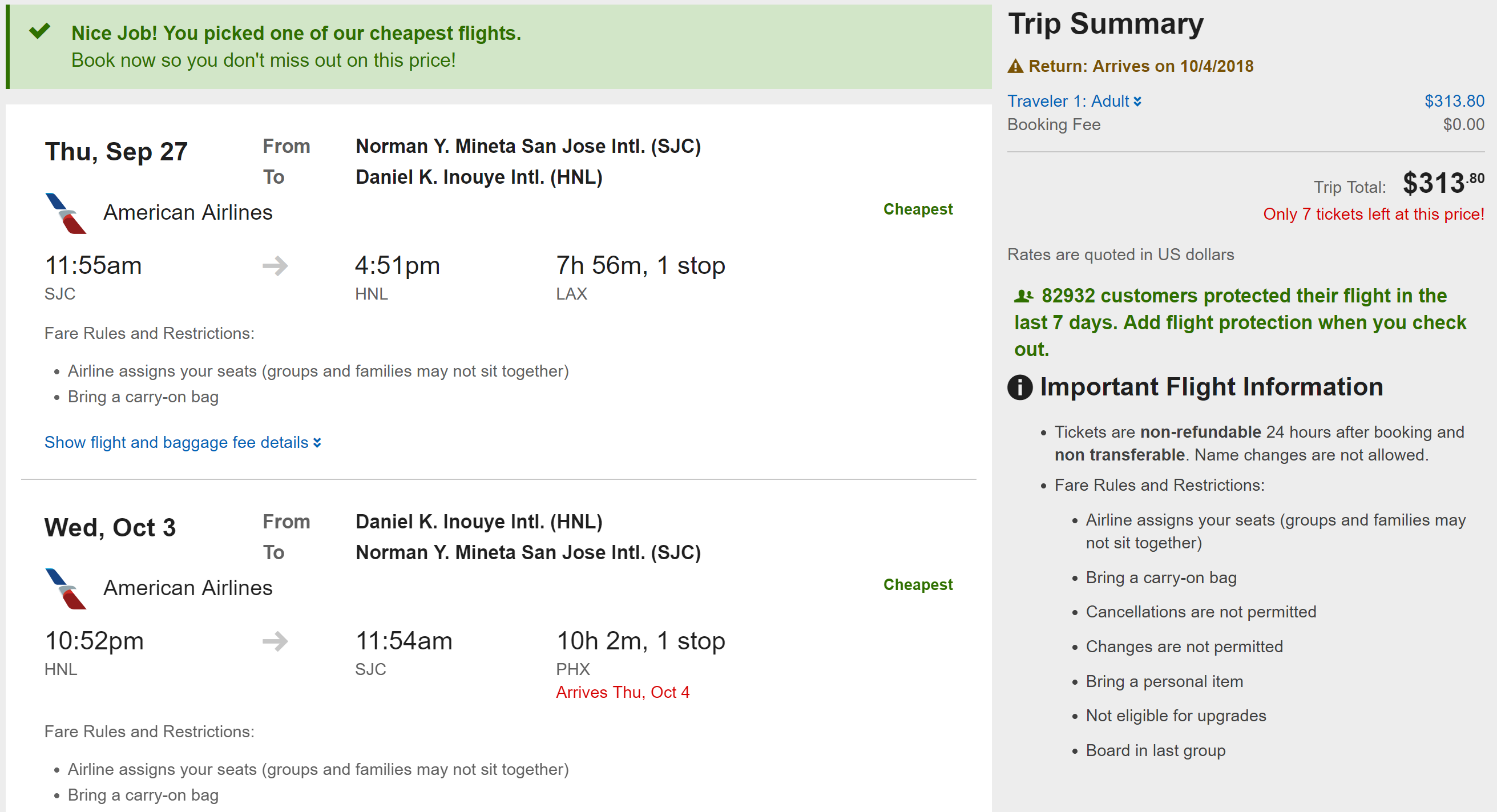The height and width of the screenshot is (812, 1497).
Task: Click the arrow icon between 11:55am and 4:51pm
Action: [275, 266]
